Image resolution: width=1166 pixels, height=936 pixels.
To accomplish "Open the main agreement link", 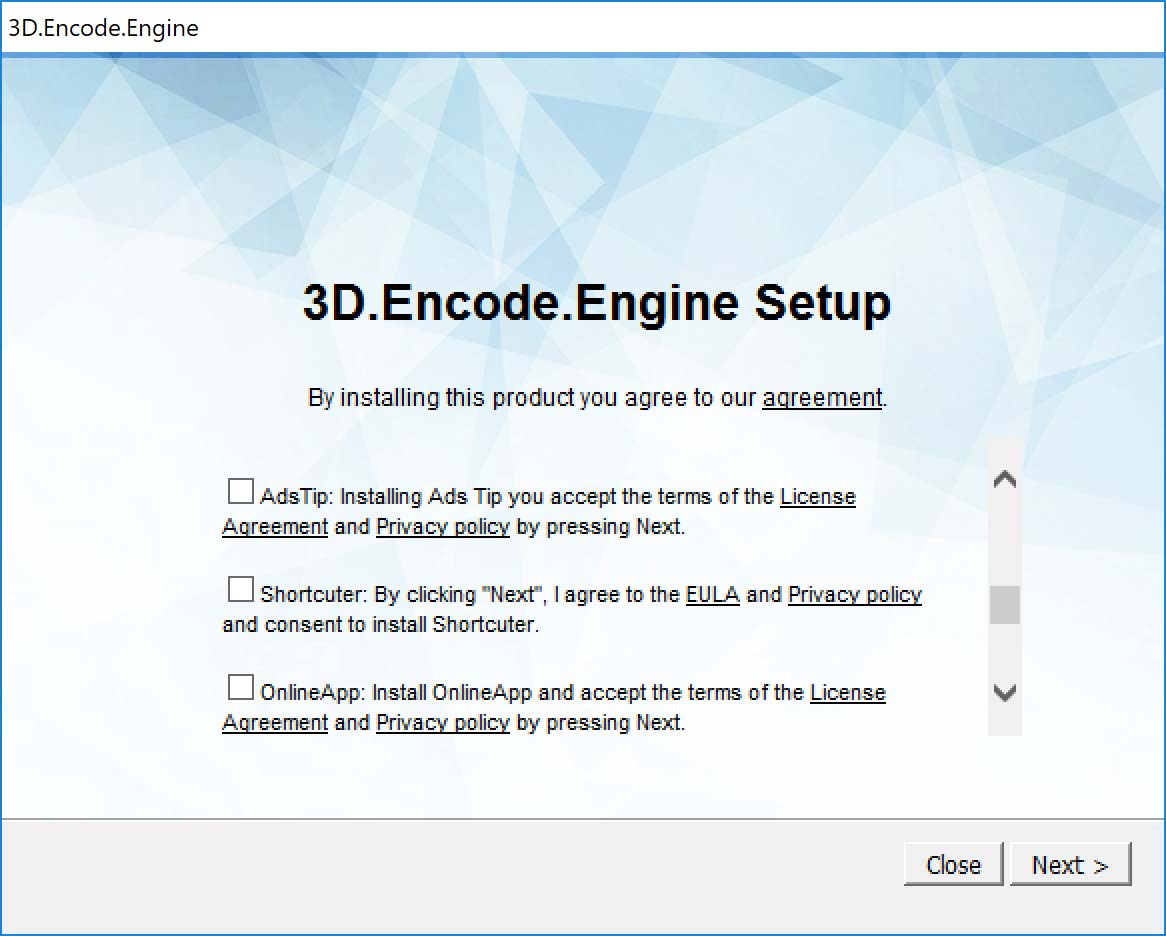I will (822, 398).
